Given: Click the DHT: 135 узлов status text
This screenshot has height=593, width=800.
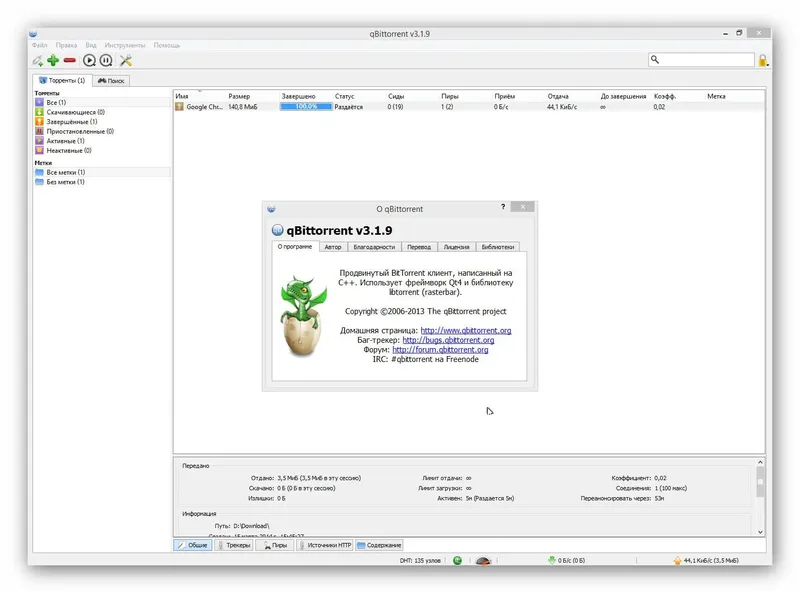Looking at the screenshot, I should click(420, 560).
